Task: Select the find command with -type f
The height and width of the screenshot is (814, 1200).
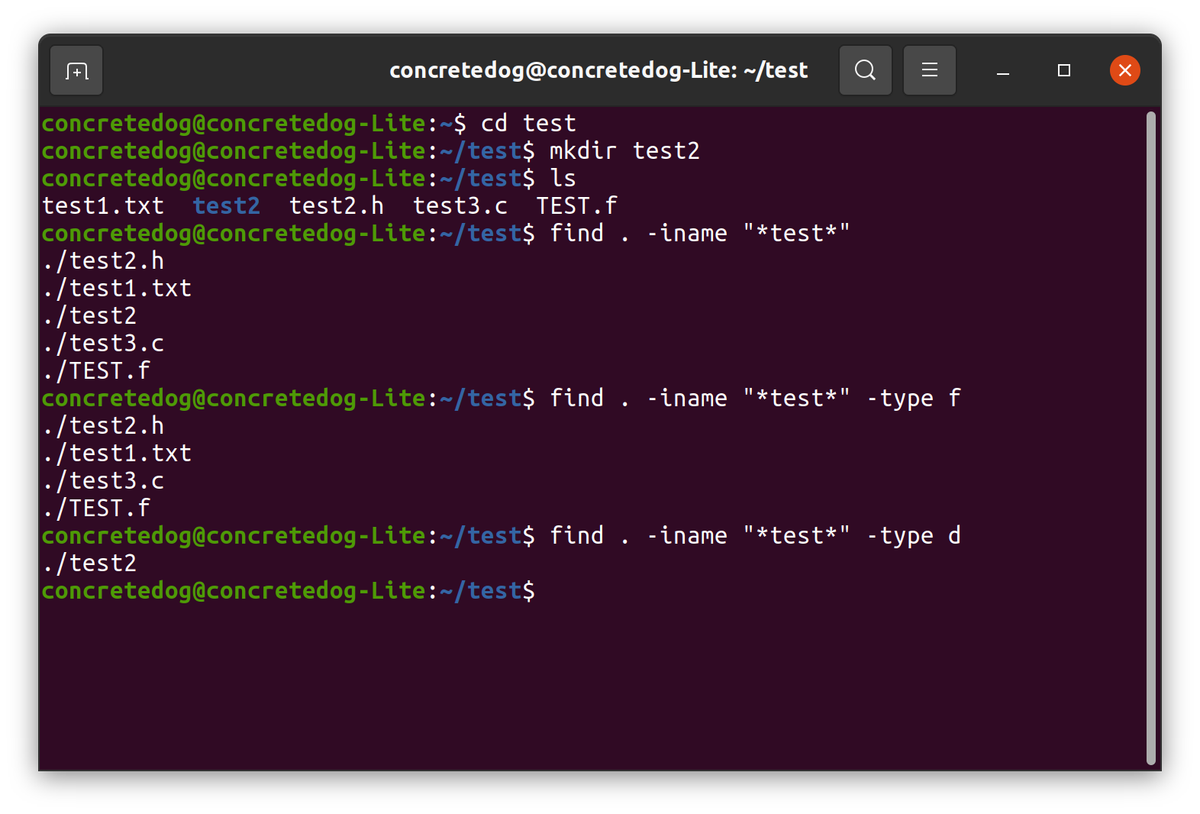Action: coord(755,397)
